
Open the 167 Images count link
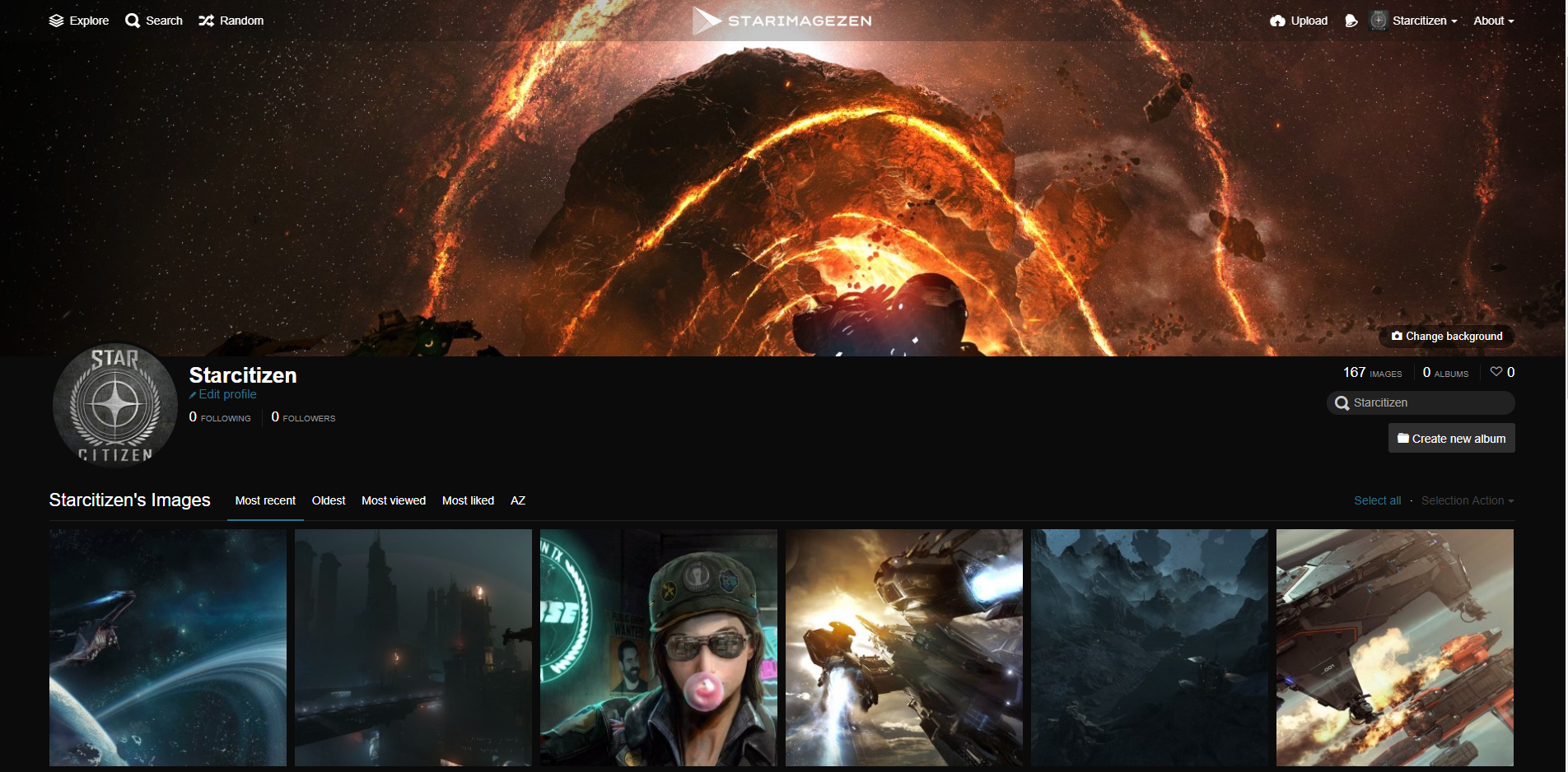tap(1372, 373)
